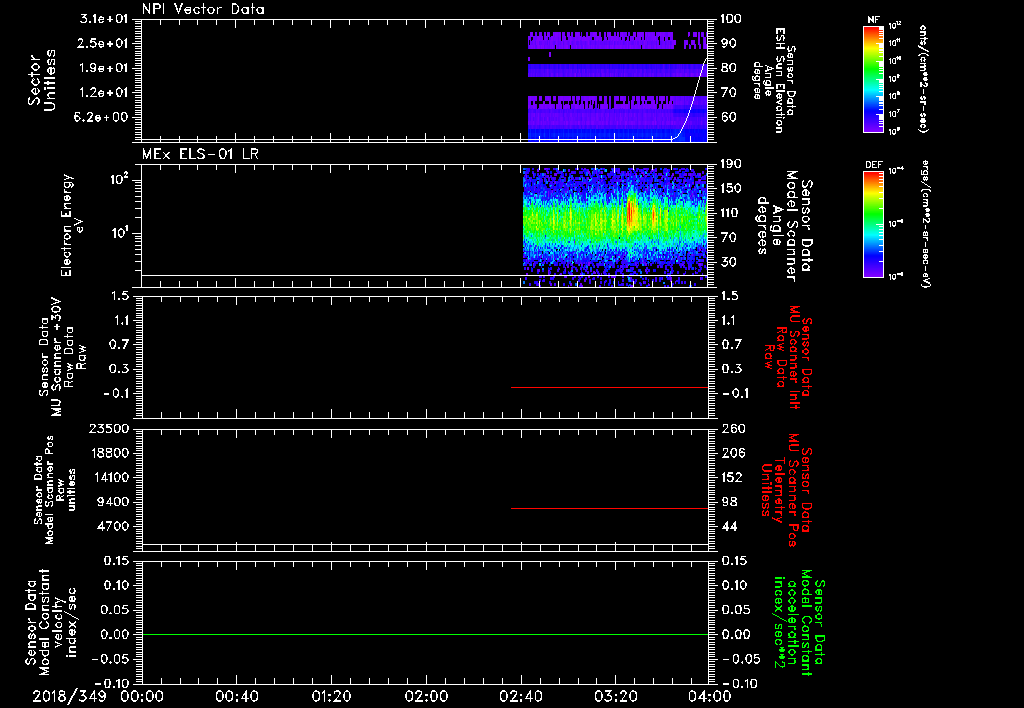Click the 44 telemetry tick label
1024x708 pixels.
click(x=729, y=526)
